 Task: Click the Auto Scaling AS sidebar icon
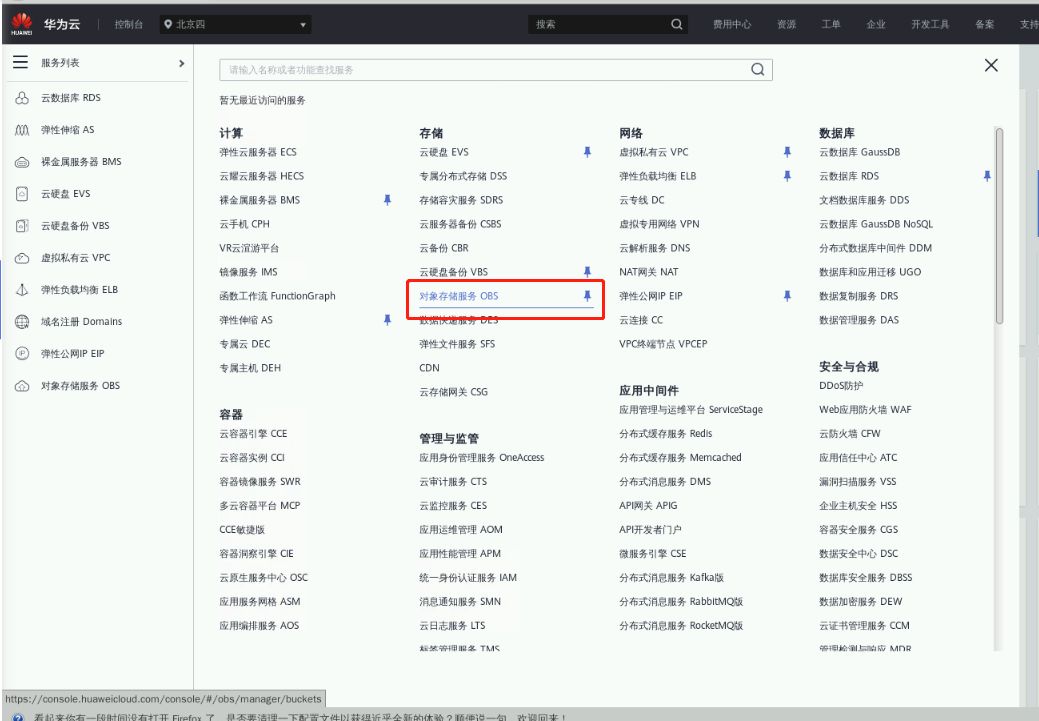pyautogui.click(x=22, y=130)
